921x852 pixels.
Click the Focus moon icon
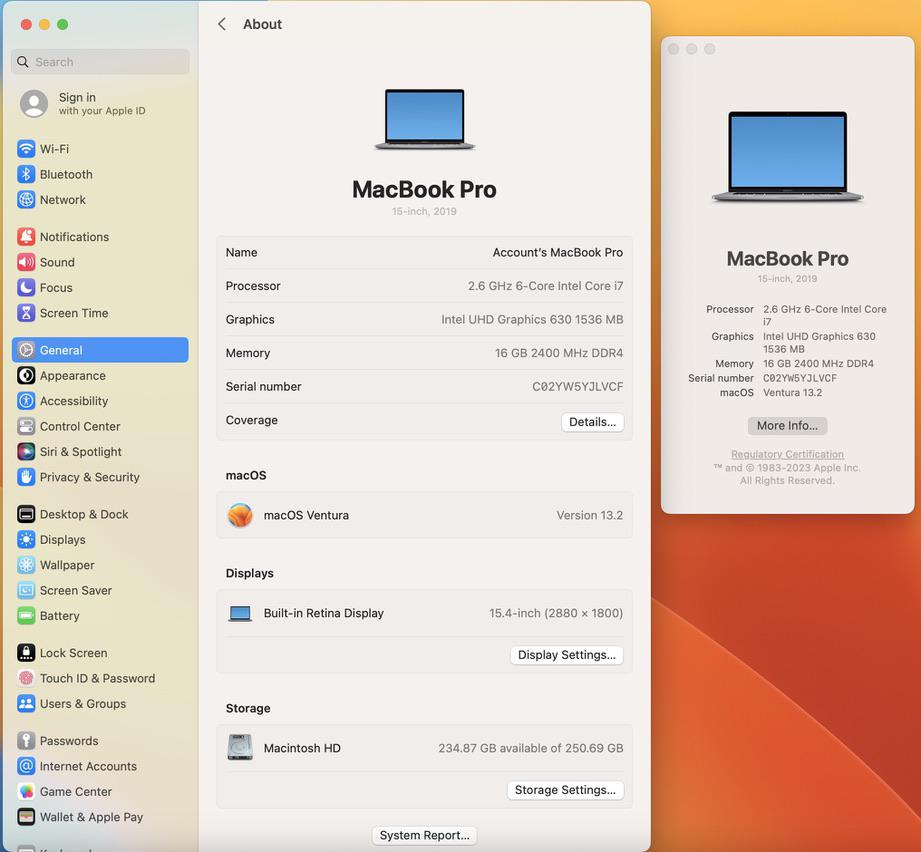[26, 288]
